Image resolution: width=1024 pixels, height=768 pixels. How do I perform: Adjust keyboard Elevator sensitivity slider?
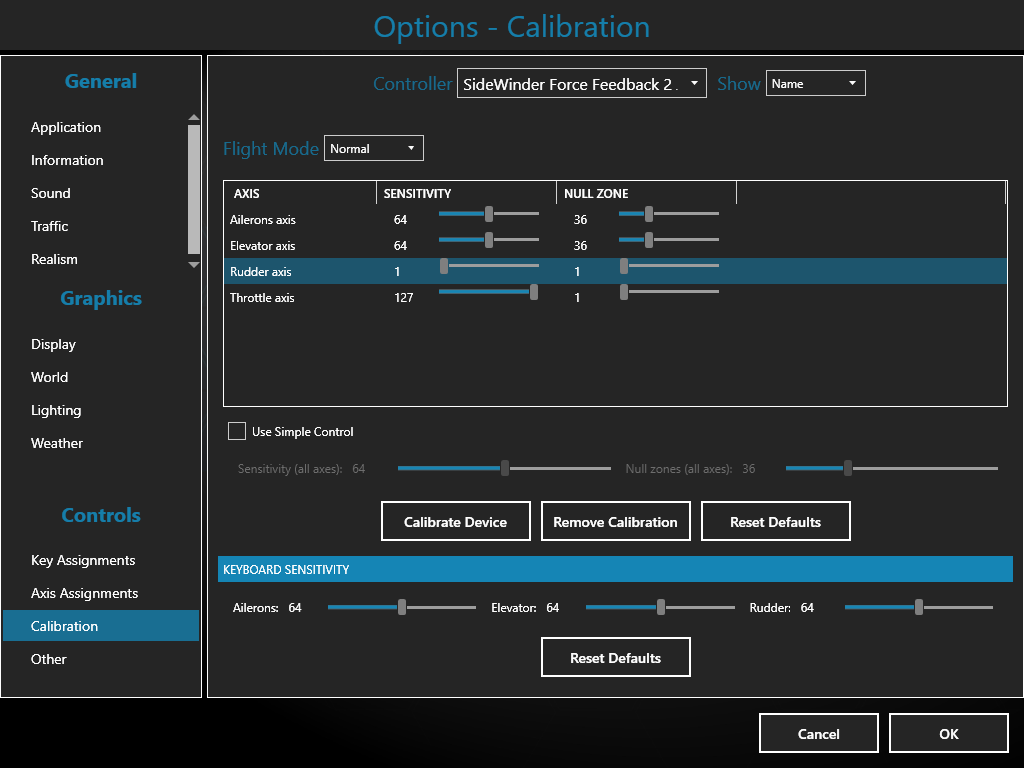[660, 607]
